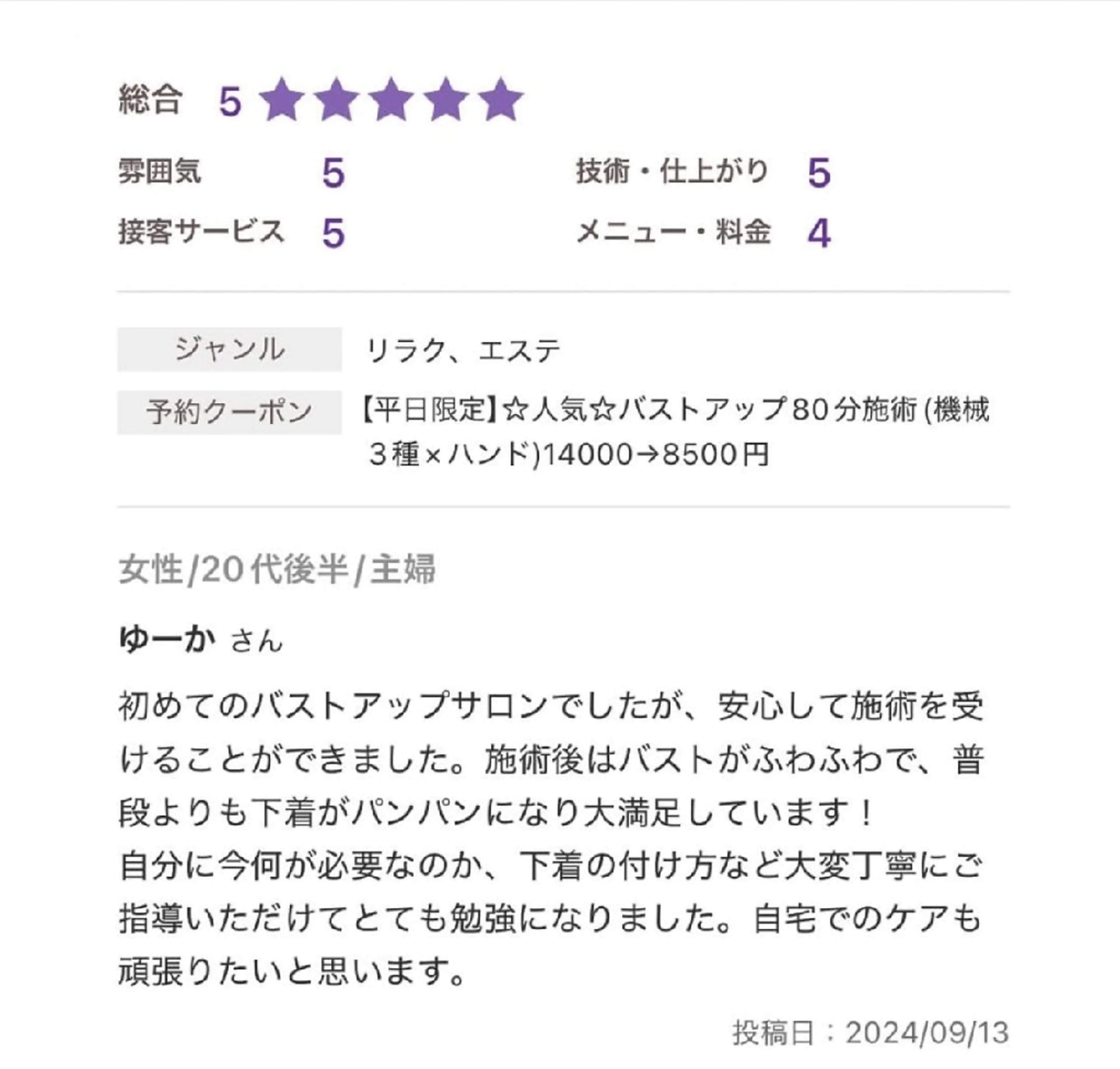Click the メニュー・料金 score of 4
The image size is (1120, 1069).
click(819, 233)
